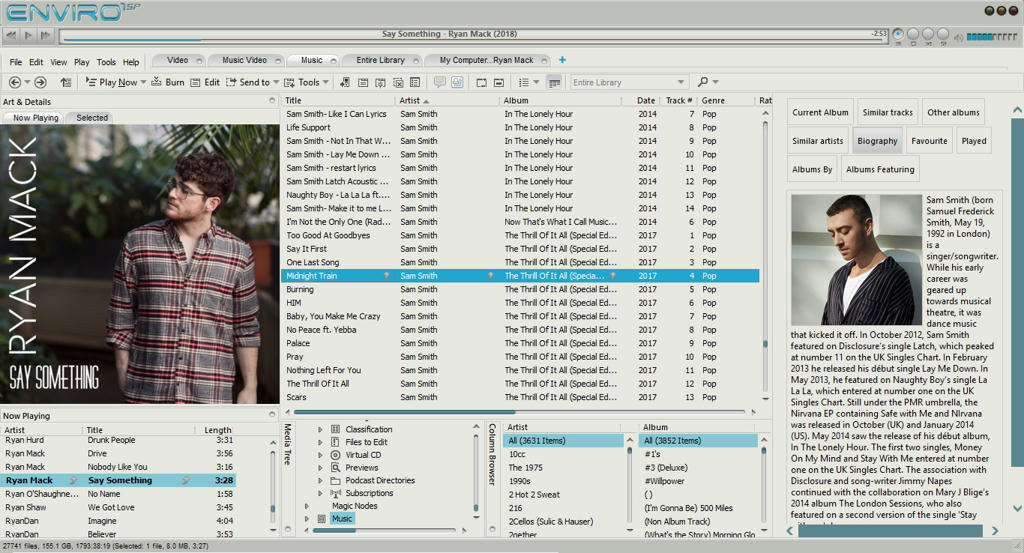Open the File menu
The width and height of the screenshot is (1024, 553).
(x=16, y=62)
